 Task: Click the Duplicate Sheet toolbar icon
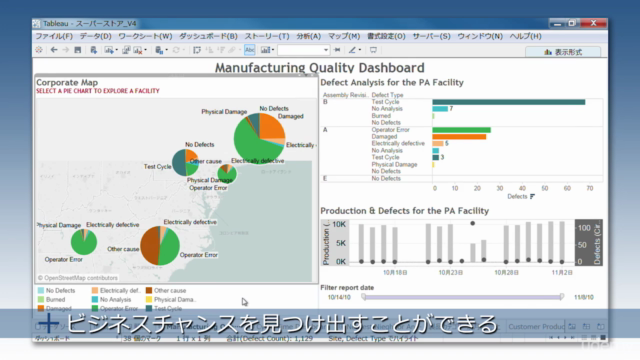coord(126,50)
